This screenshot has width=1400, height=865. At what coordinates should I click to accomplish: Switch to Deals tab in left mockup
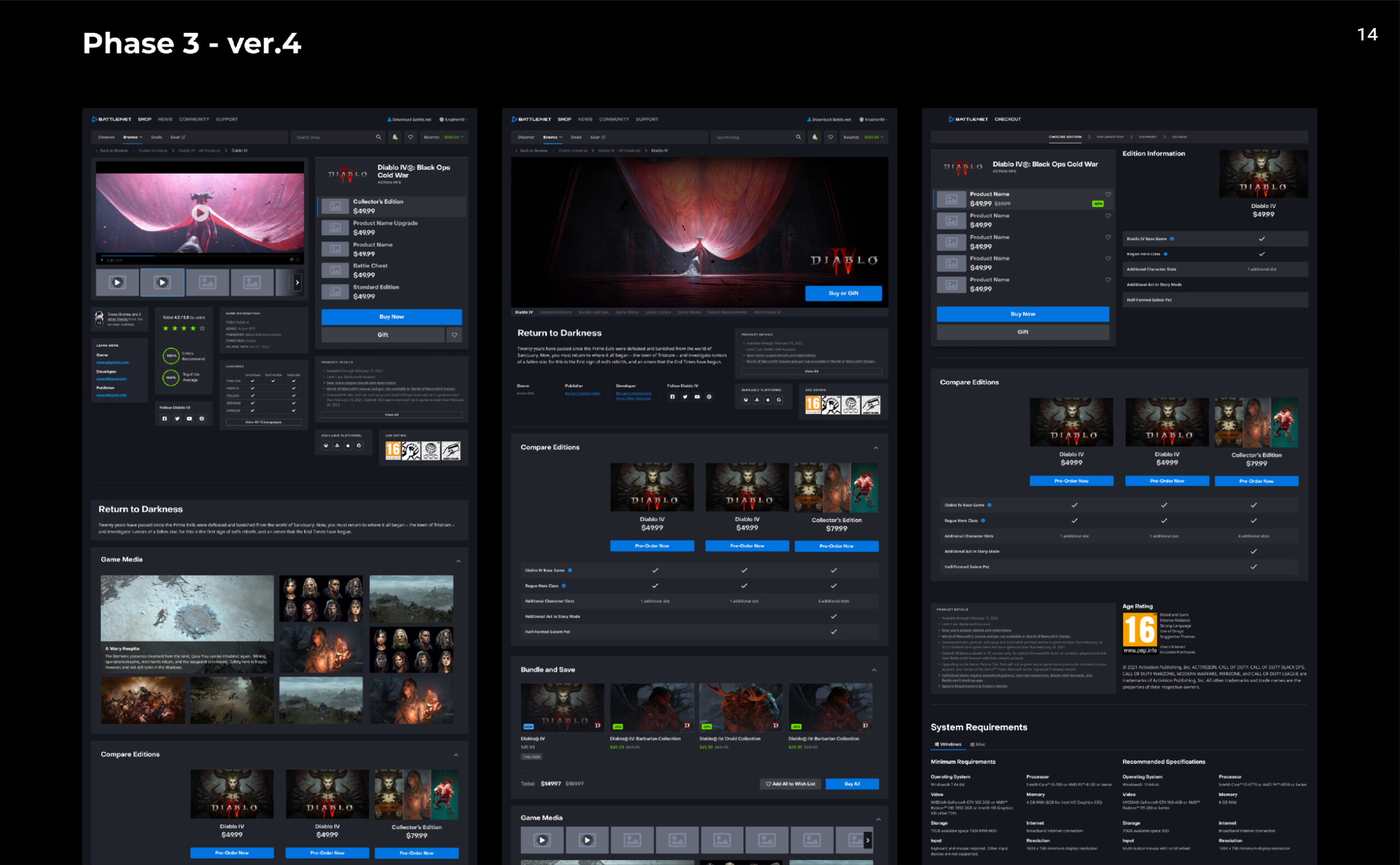(x=156, y=137)
